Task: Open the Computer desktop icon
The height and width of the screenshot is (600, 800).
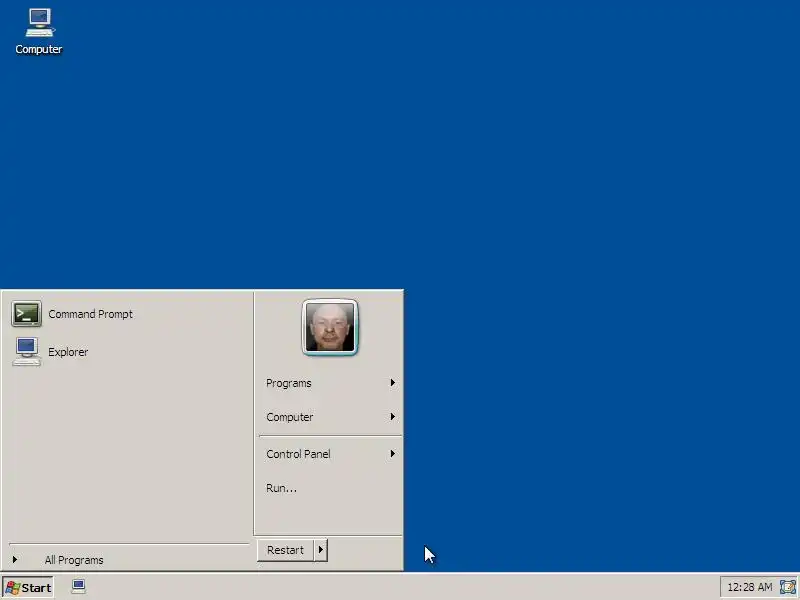Action: tap(39, 31)
